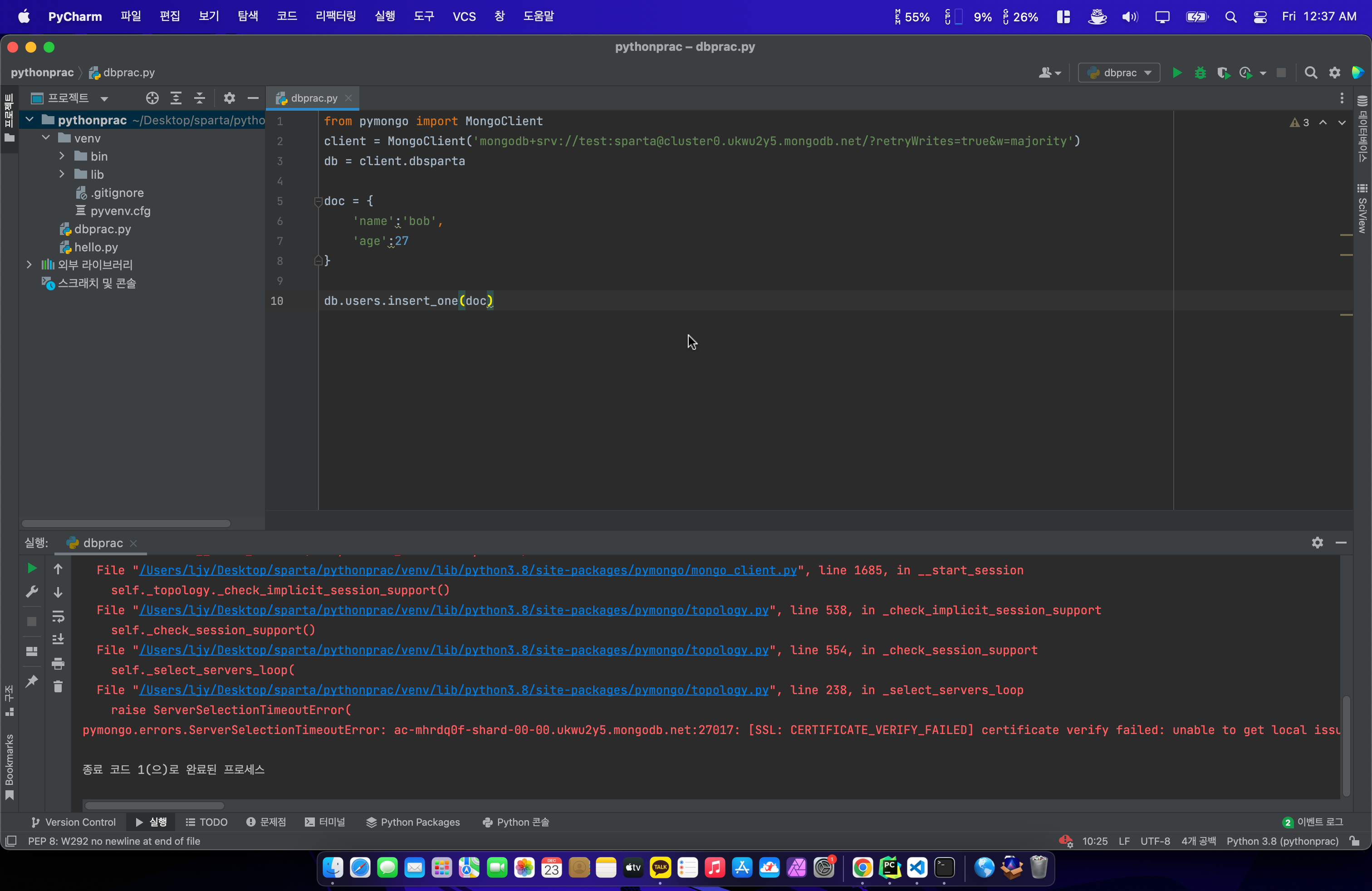Click the stop process button in toolbar
The width and height of the screenshot is (1372, 891).
1281,73
